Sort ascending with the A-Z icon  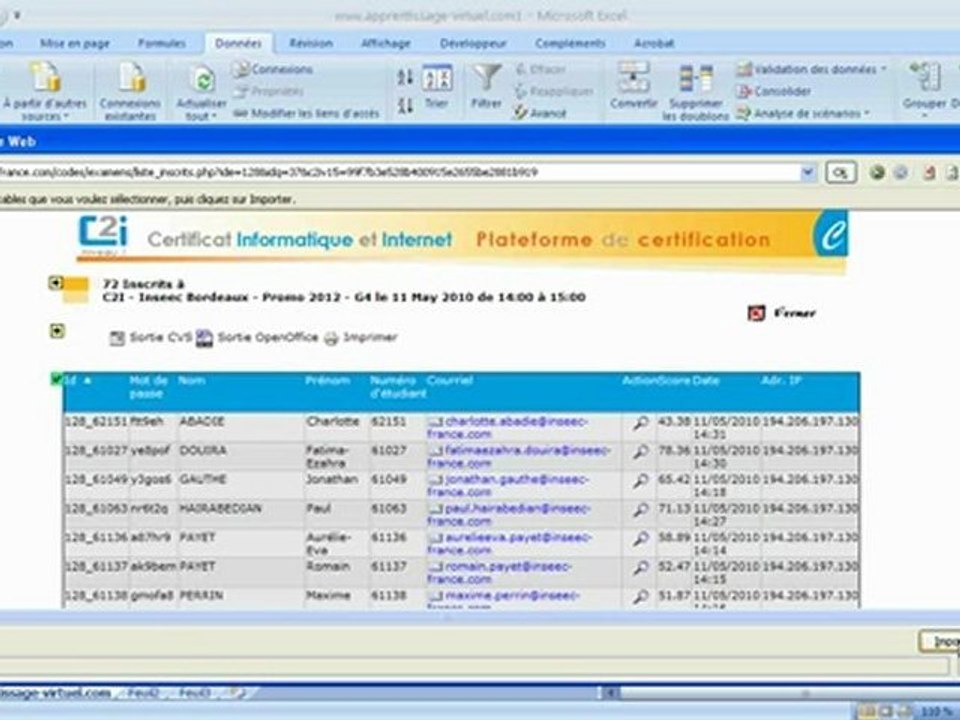click(405, 77)
